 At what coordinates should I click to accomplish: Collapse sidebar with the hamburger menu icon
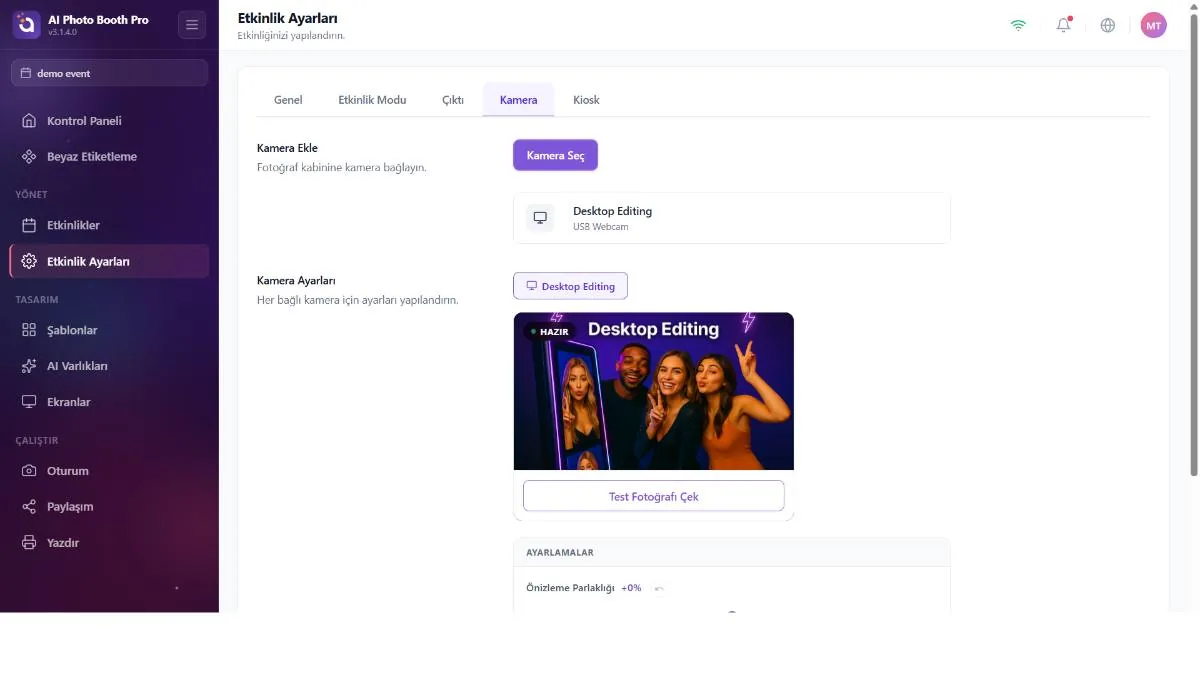[x=192, y=25]
